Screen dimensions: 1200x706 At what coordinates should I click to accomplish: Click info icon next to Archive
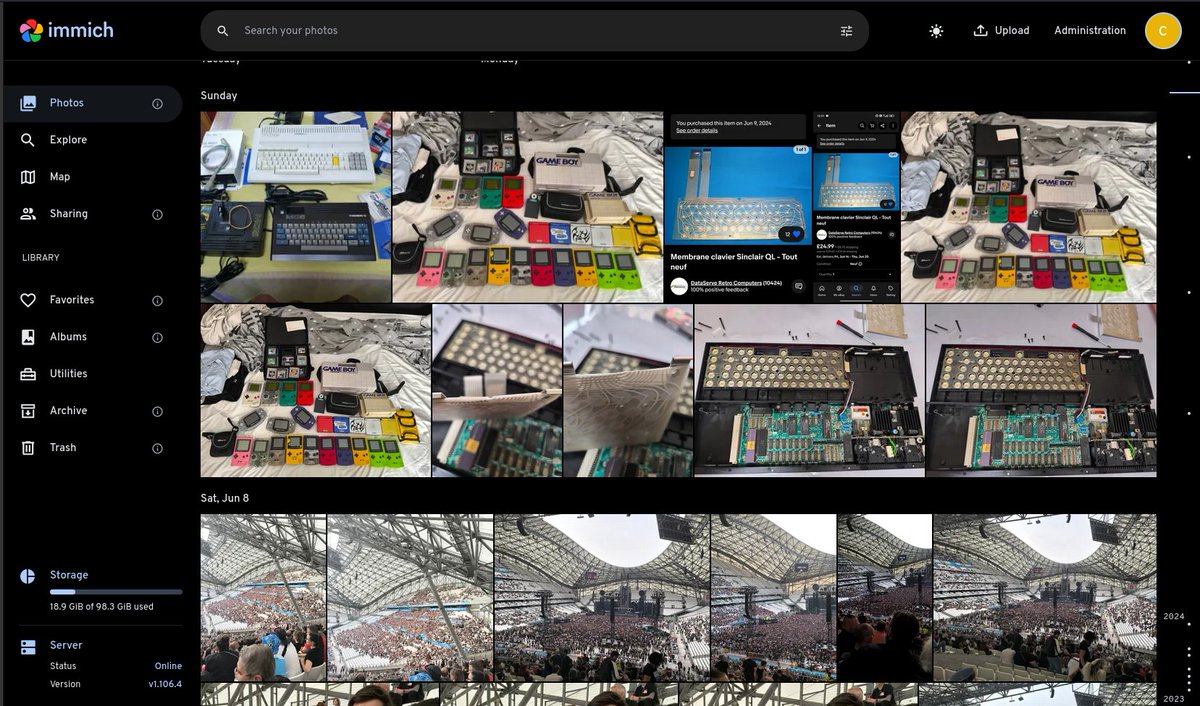pyautogui.click(x=157, y=412)
